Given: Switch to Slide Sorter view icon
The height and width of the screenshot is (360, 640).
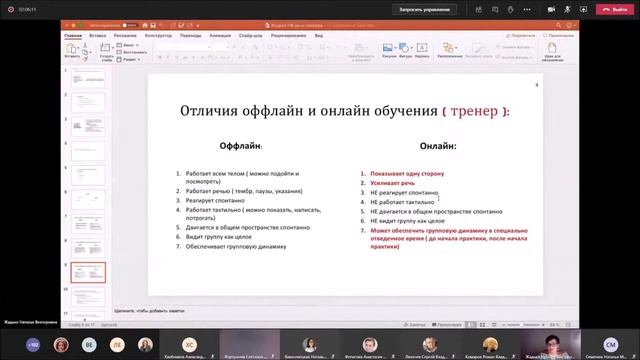Looking at the screenshot, I should pyautogui.click(x=482, y=325).
